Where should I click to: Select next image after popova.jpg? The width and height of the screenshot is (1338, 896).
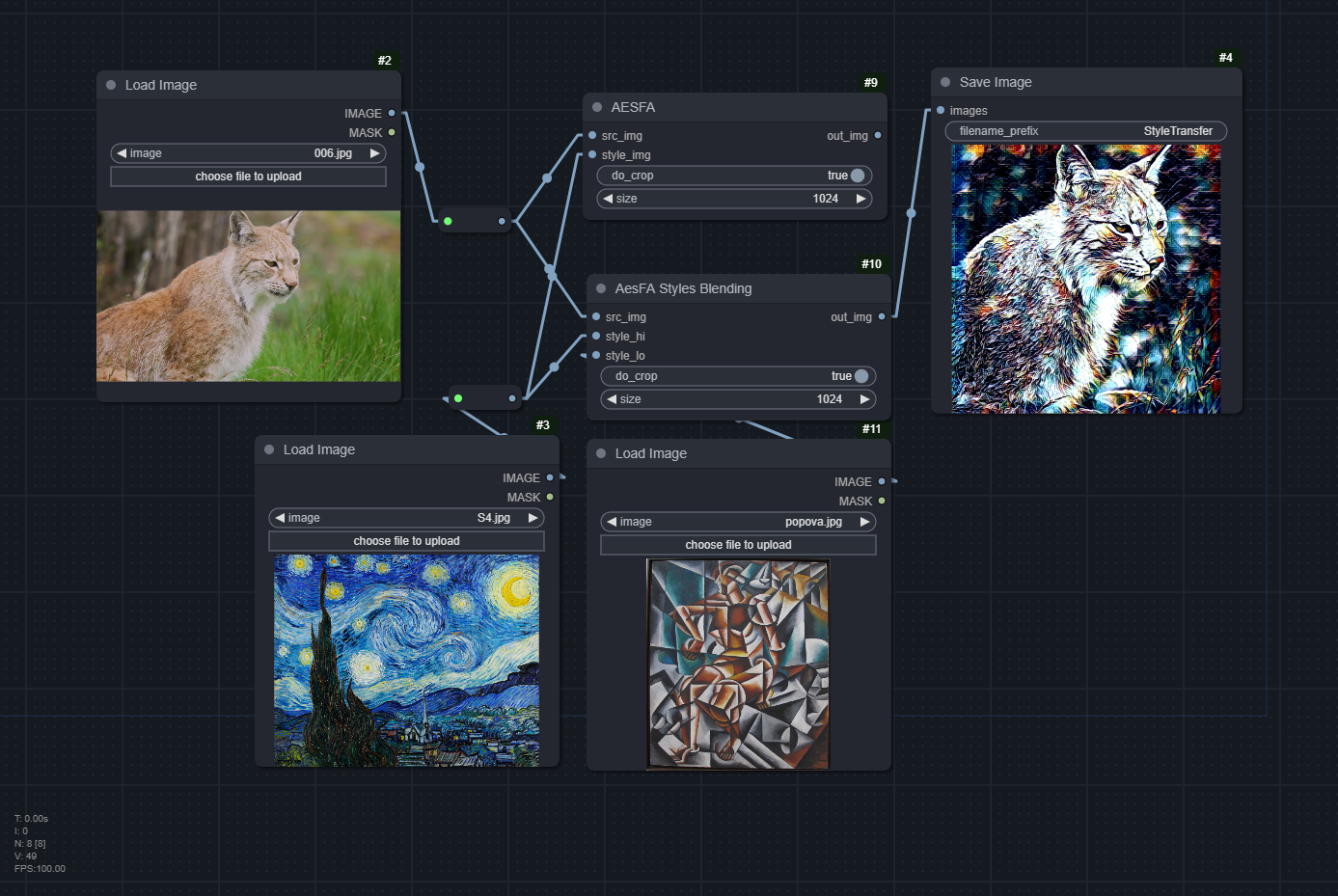click(x=864, y=522)
